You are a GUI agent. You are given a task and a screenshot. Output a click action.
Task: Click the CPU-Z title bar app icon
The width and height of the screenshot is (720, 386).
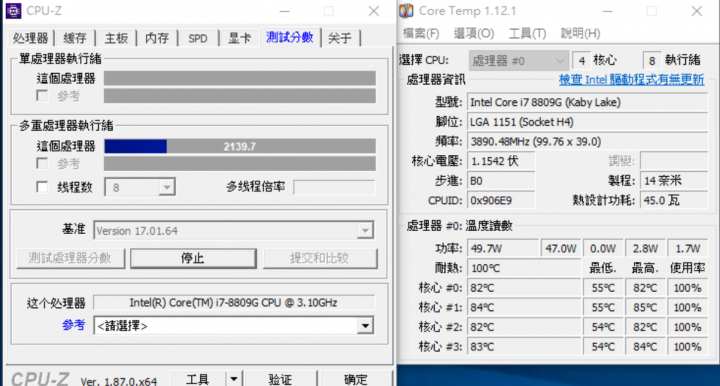point(13,11)
